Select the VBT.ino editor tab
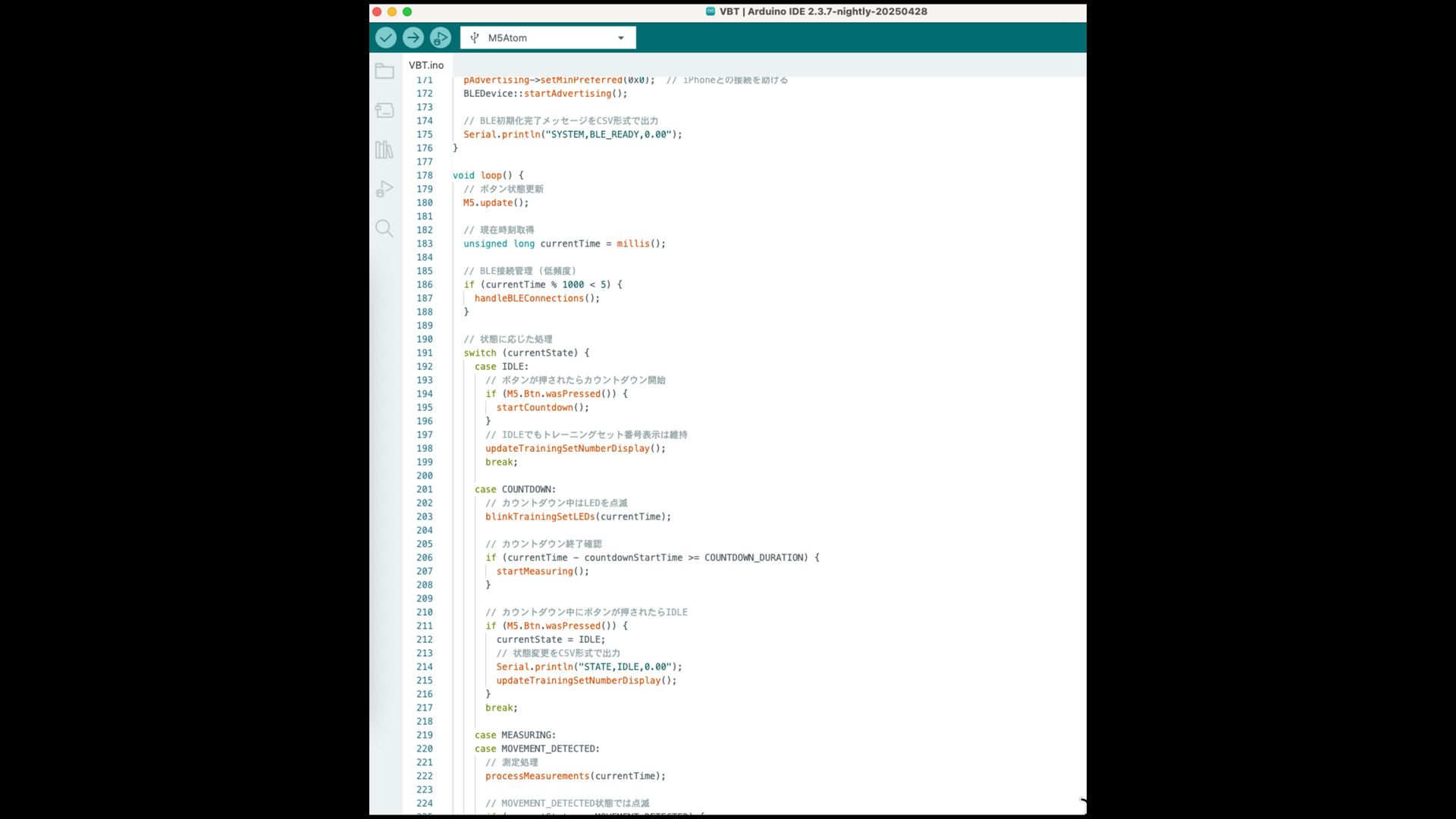 pyautogui.click(x=426, y=65)
